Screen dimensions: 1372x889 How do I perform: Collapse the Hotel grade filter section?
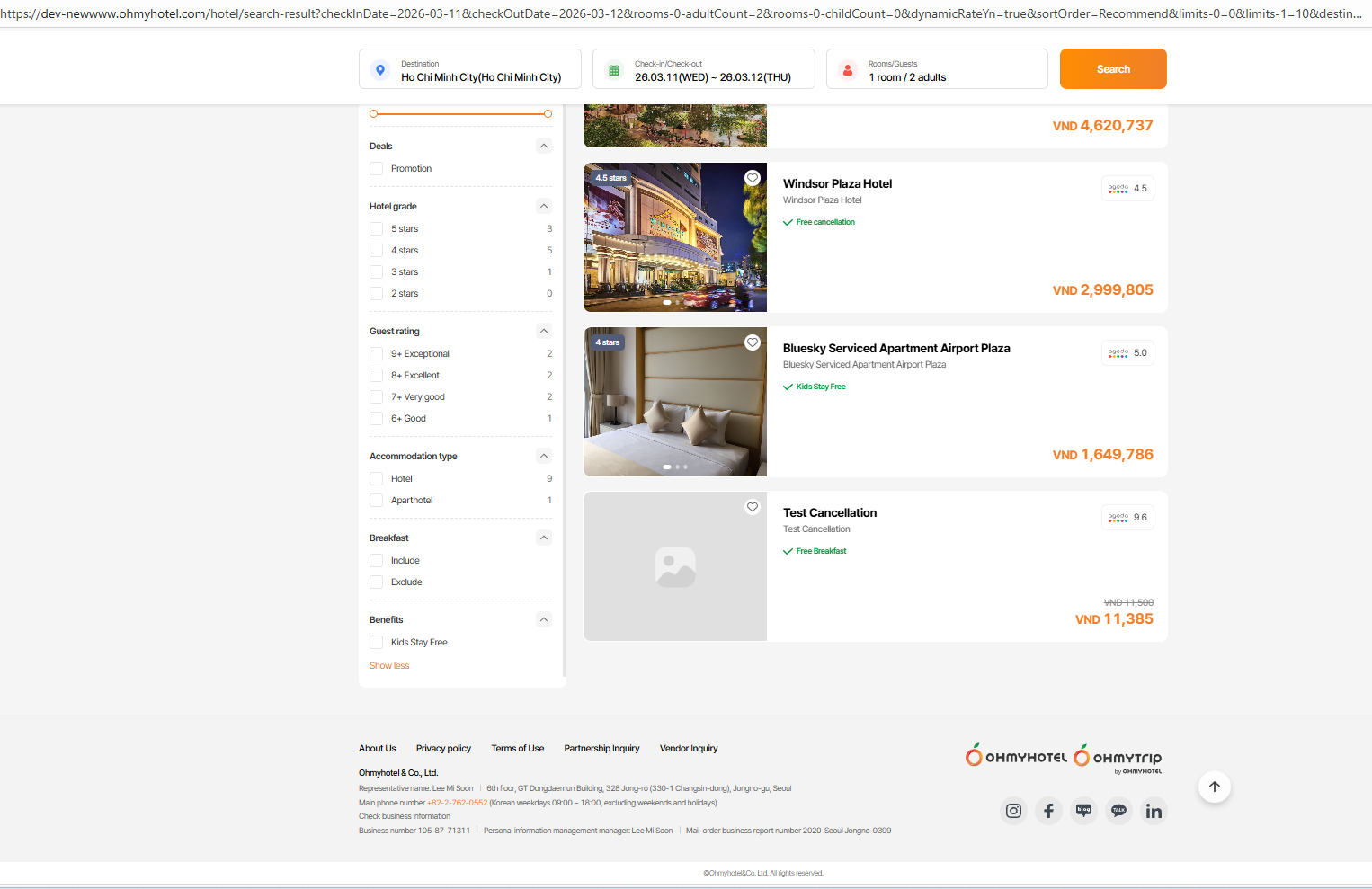(544, 206)
